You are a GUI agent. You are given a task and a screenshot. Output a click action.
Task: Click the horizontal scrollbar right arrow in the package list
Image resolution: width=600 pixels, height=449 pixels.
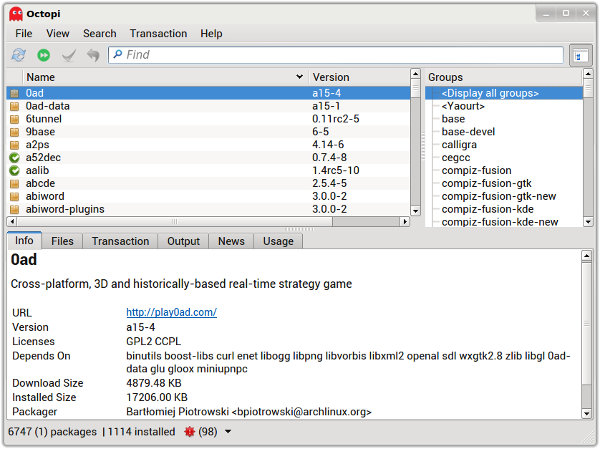pos(405,222)
